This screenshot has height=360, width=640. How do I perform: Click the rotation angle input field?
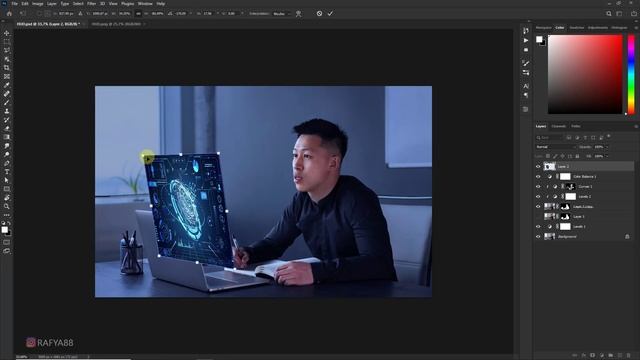tap(181, 13)
